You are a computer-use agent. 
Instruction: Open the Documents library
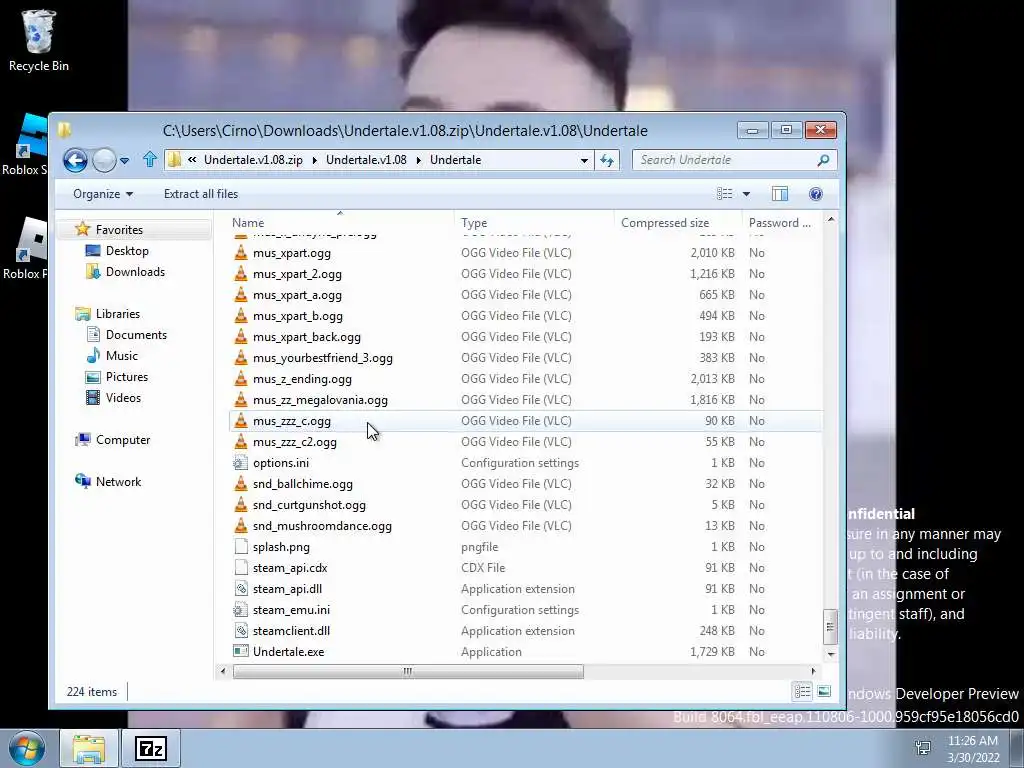click(x=136, y=334)
